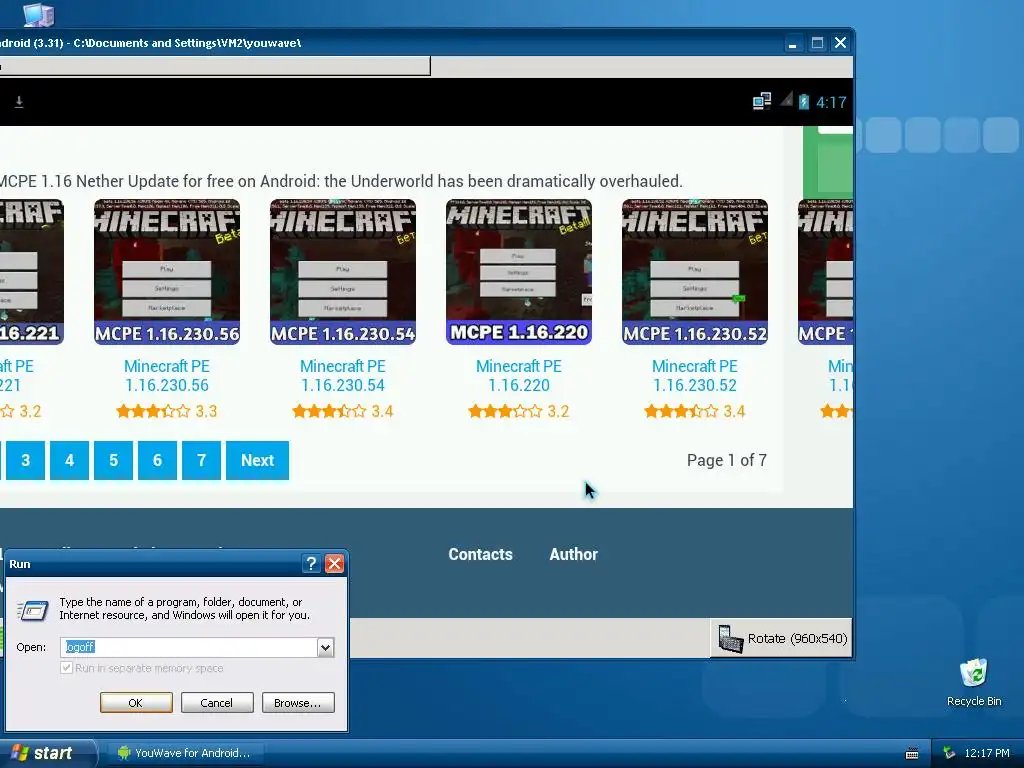The width and height of the screenshot is (1024, 768).
Task: Click the Android clock showing 4:17
Action: click(x=831, y=103)
